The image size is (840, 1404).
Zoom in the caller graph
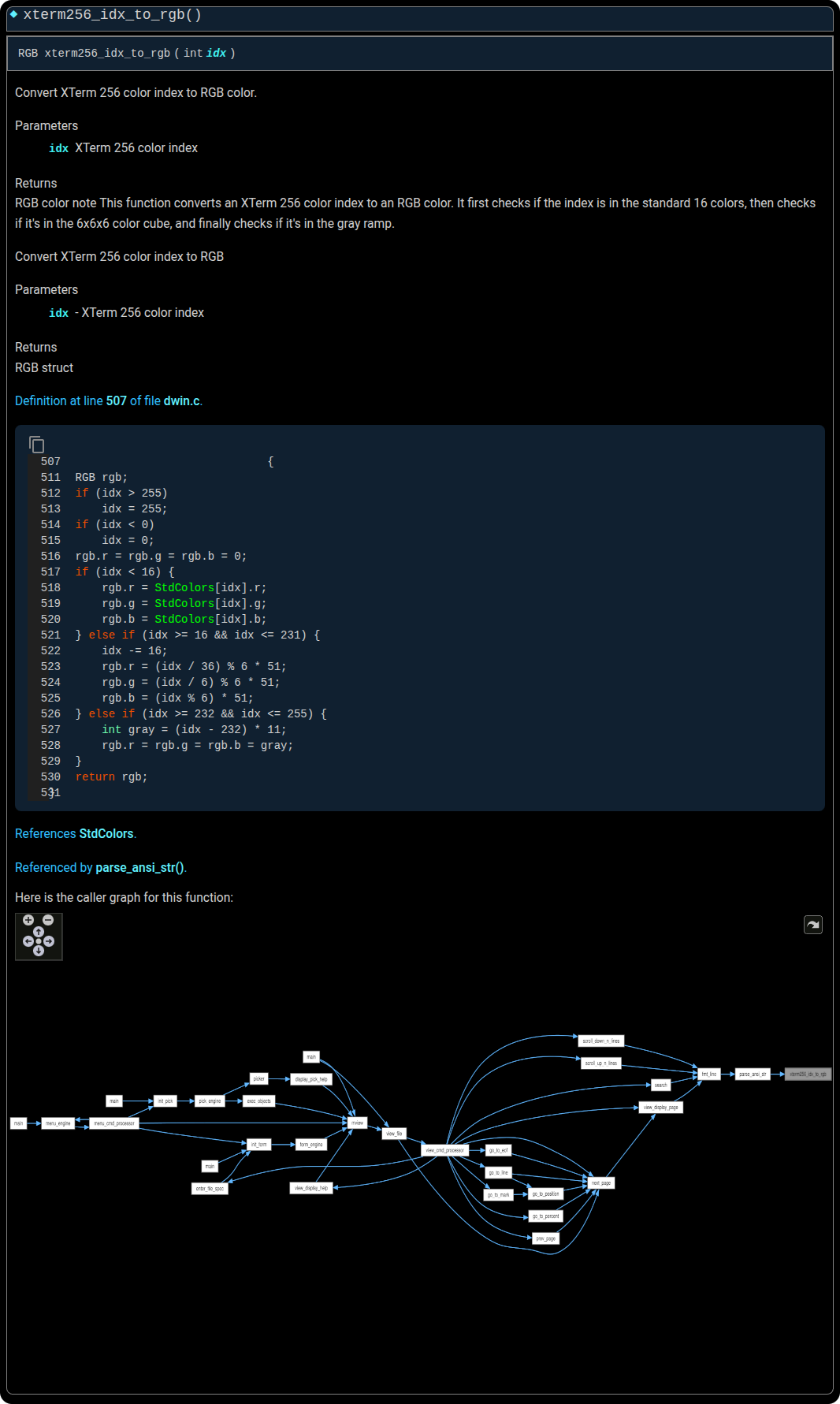[28, 920]
